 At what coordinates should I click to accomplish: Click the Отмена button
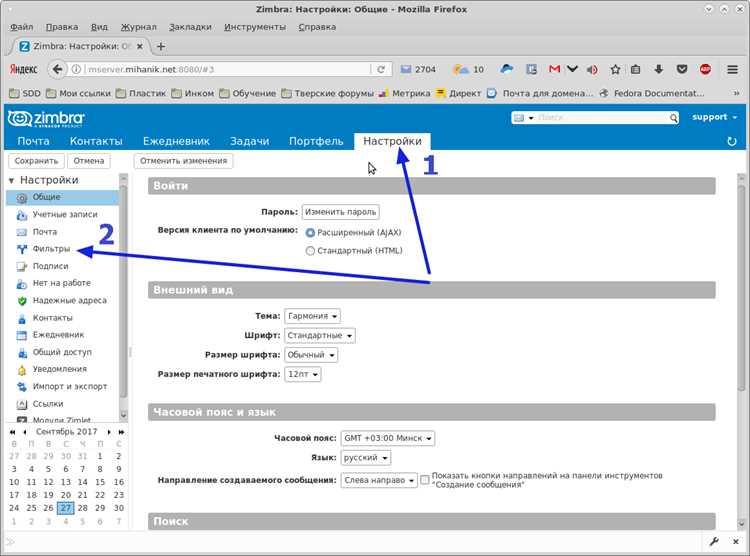pyautogui.click(x=89, y=161)
